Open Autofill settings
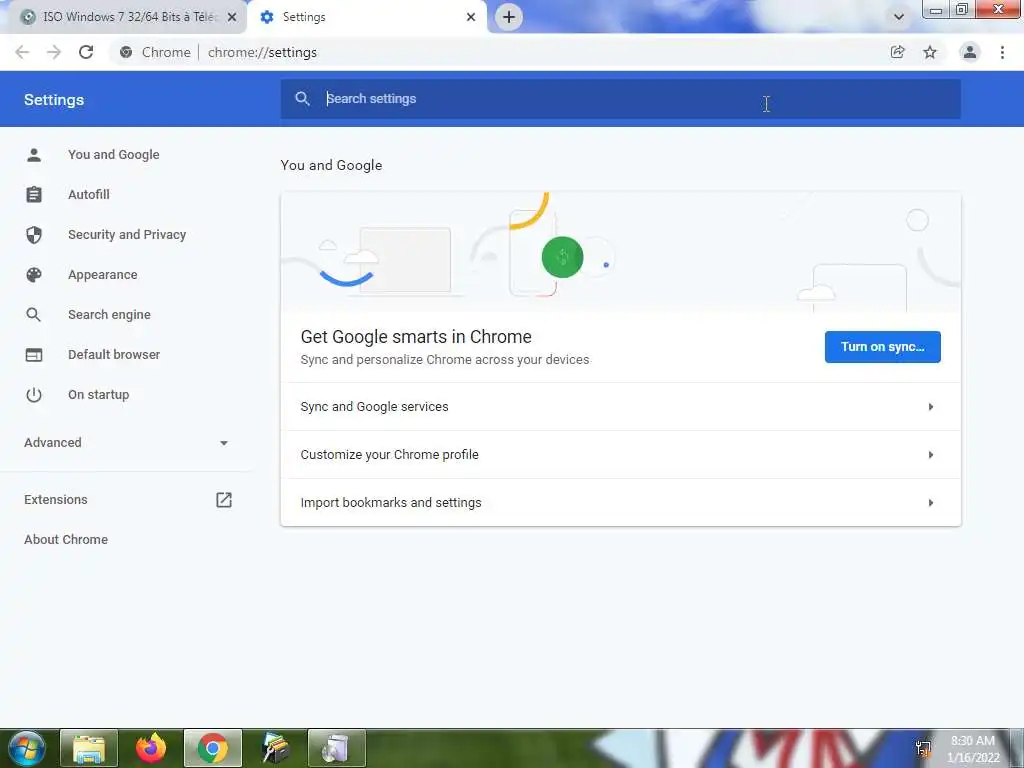1024x768 pixels. coord(89,195)
